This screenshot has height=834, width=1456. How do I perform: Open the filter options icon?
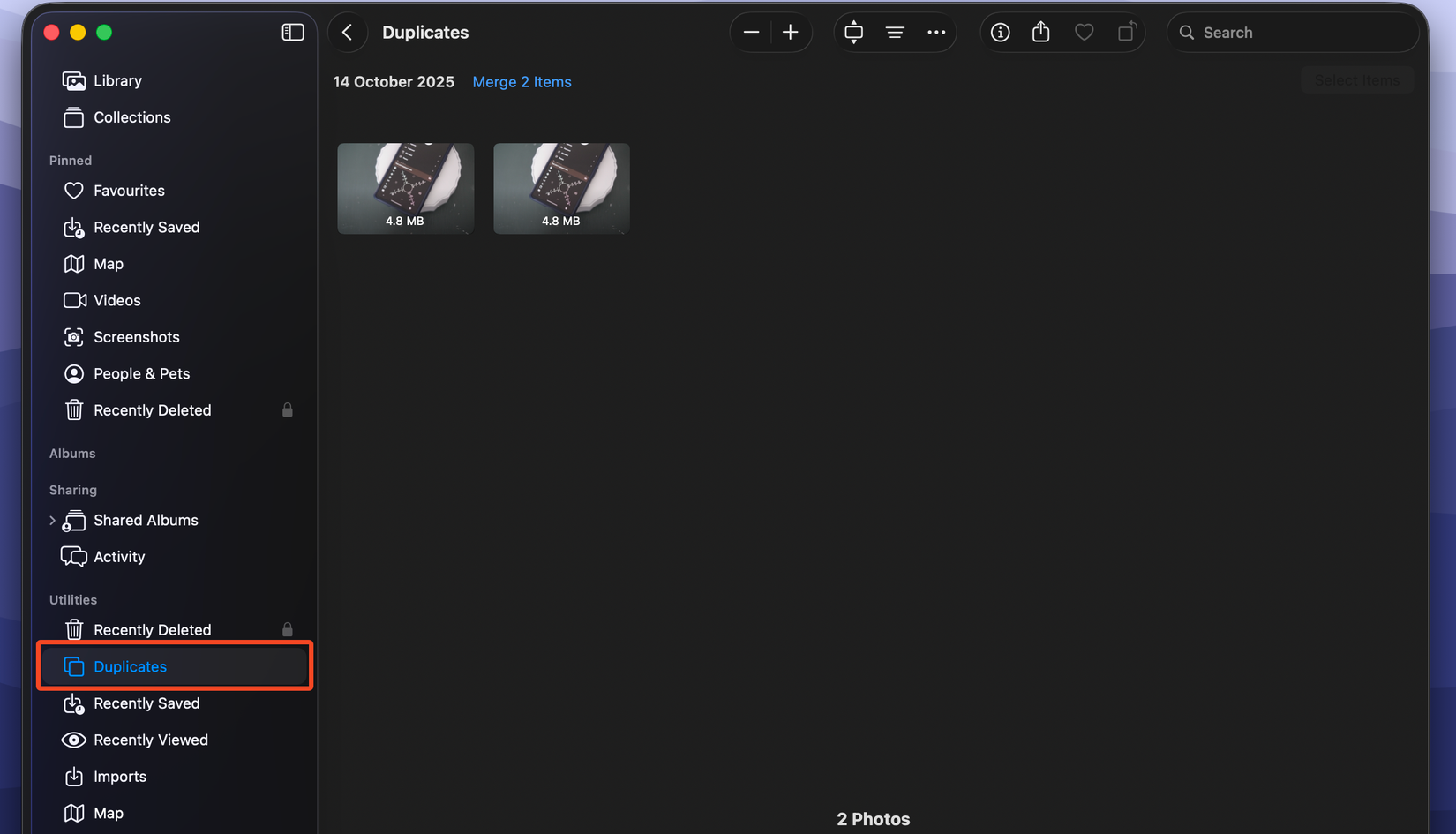pos(895,32)
